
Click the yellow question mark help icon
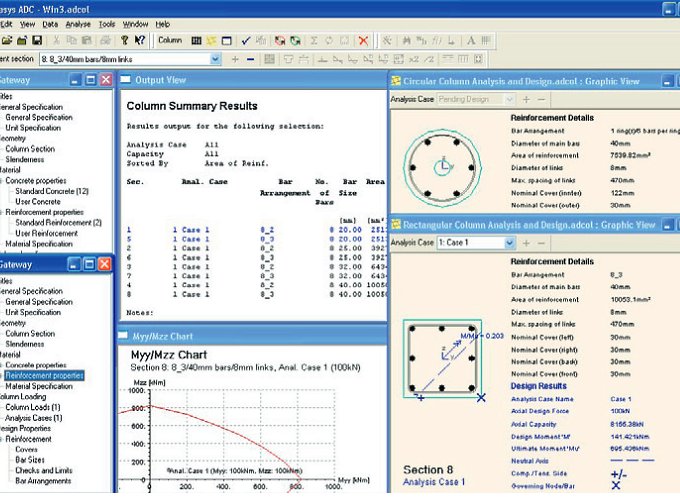coord(124,41)
